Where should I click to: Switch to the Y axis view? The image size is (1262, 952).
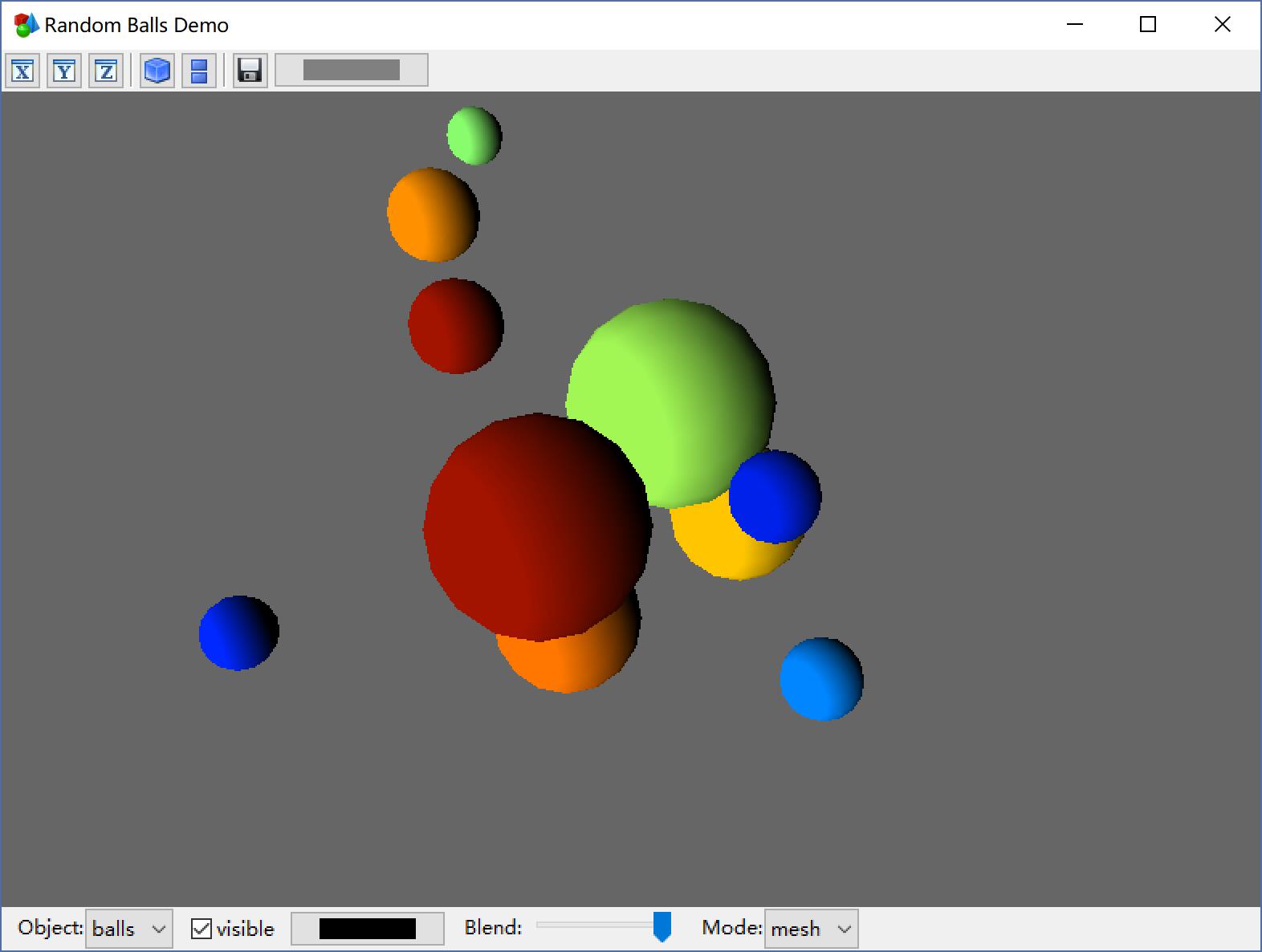[x=64, y=71]
